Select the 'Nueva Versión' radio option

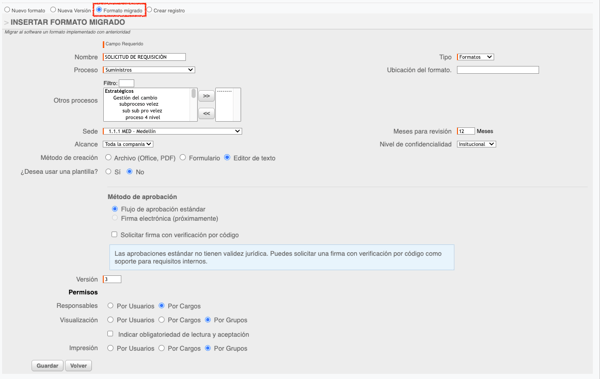point(53,10)
